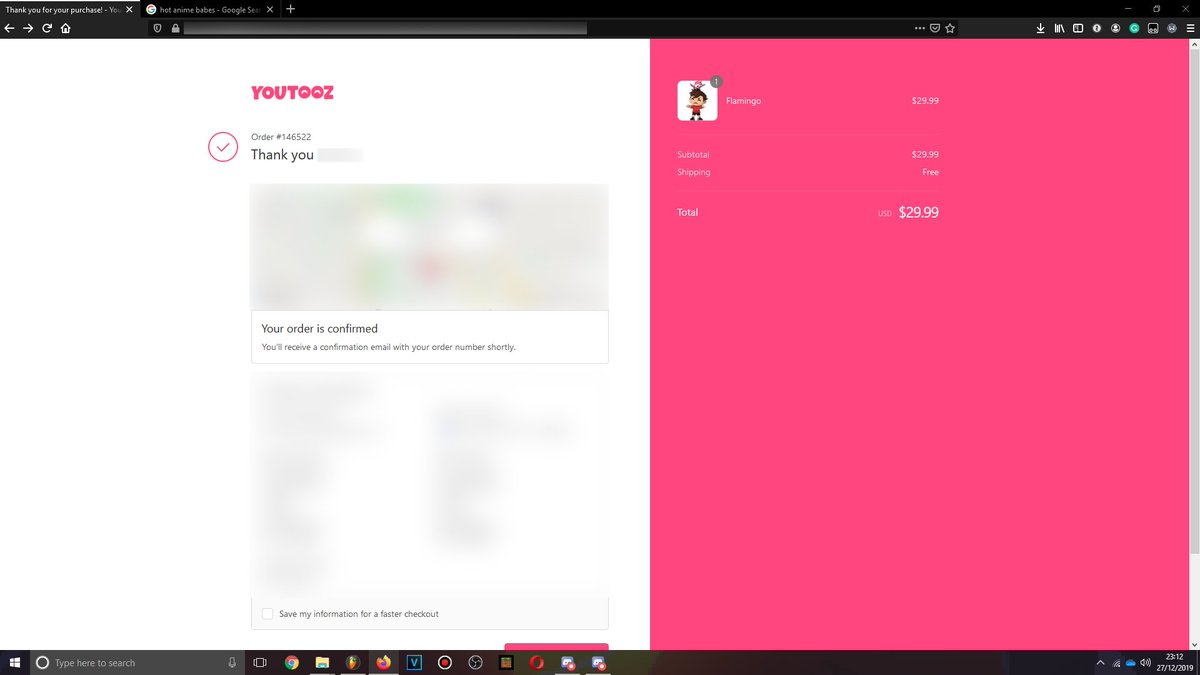
Task: Go forward with the browser forward arrow
Action: (28, 28)
